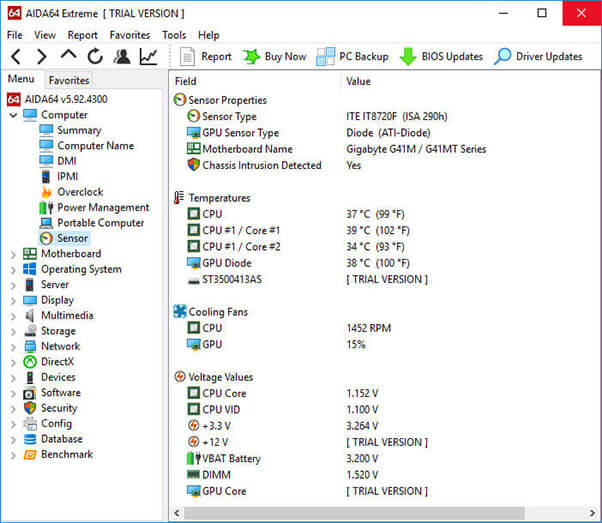Click the Security shield icon in the tree

(30, 408)
